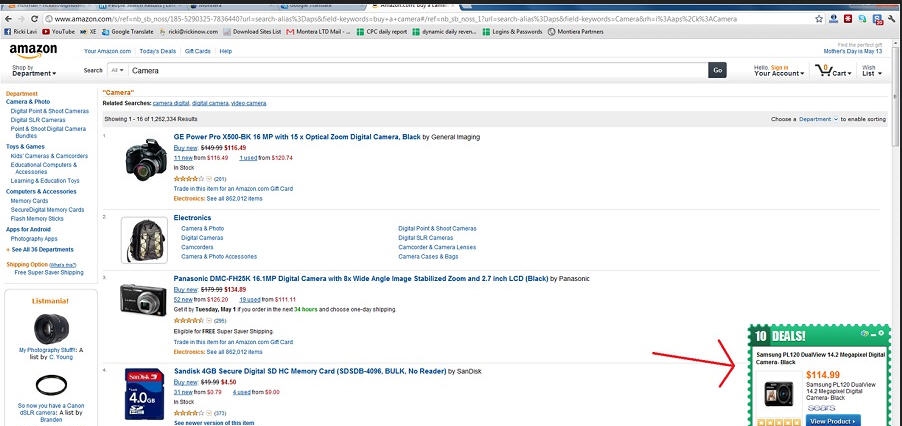Expand rating details arrow for Sandisk 4GB card

(209, 413)
